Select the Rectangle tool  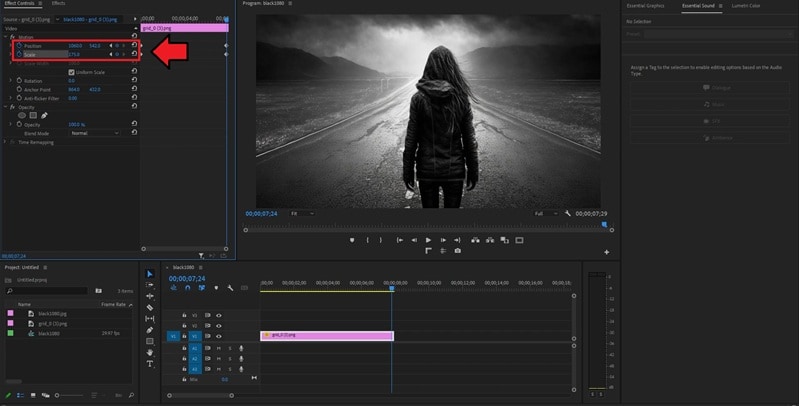click(x=150, y=341)
